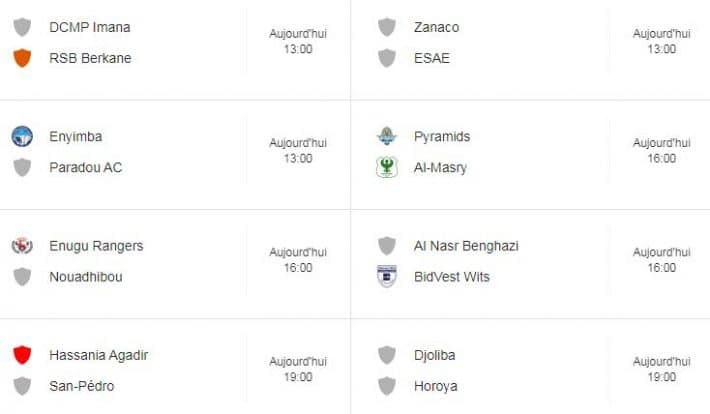Image resolution: width=710 pixels, height=414 pixels.
Task: Open the Paradou AC team name
Action: click(x=86, y=168)
